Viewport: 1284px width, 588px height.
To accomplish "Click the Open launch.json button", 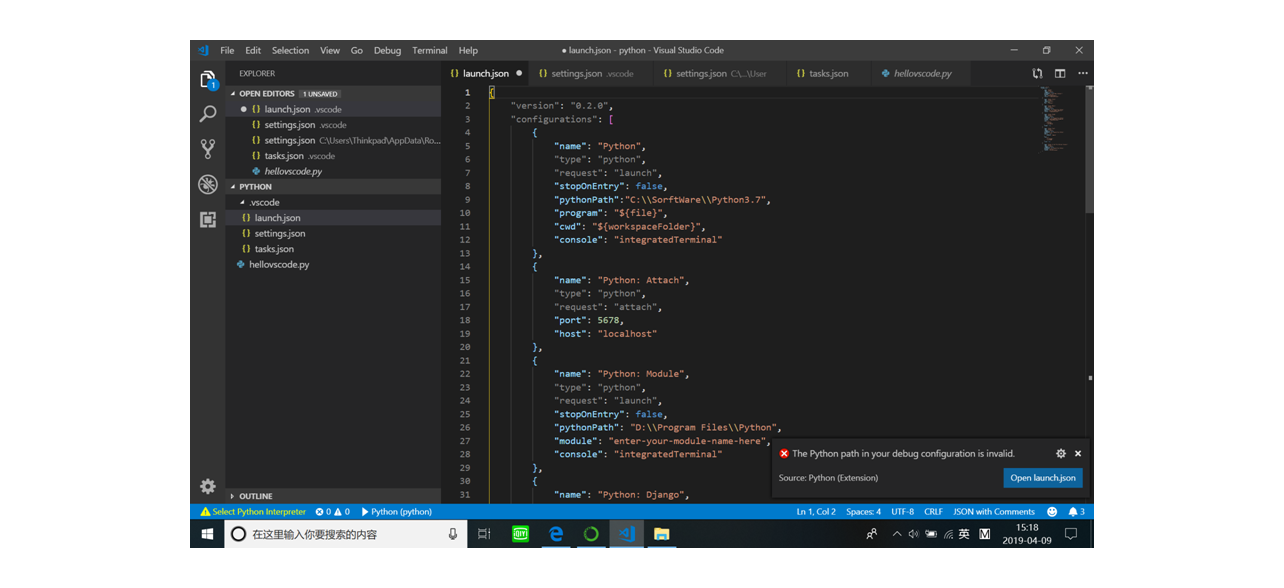I will coord(1043,478).
